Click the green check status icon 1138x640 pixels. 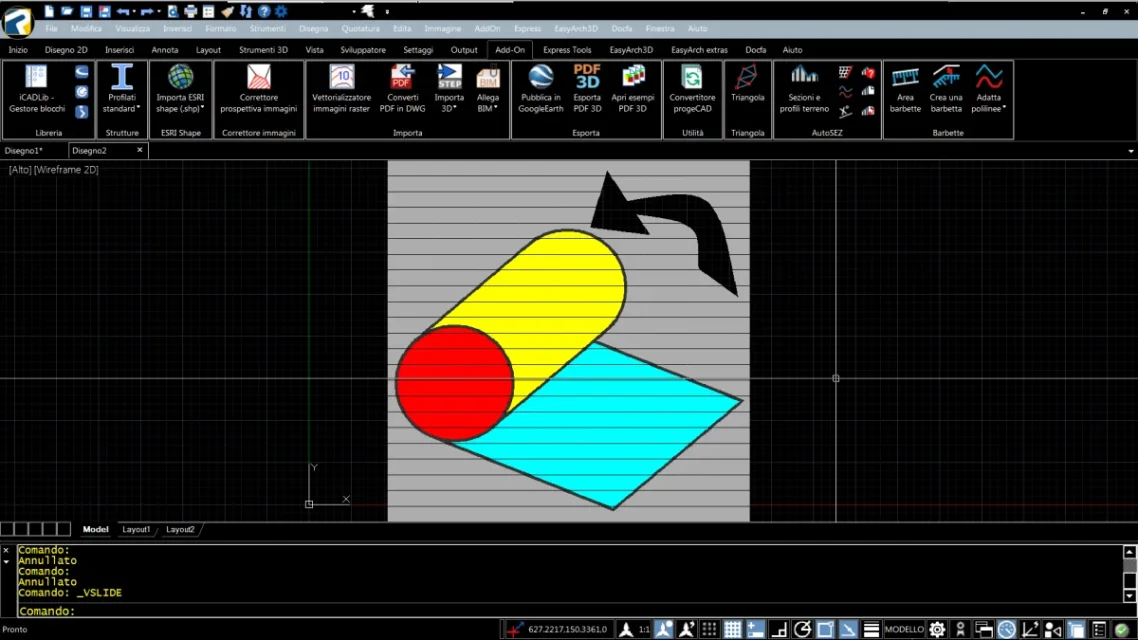click(x=1122, y=629)
